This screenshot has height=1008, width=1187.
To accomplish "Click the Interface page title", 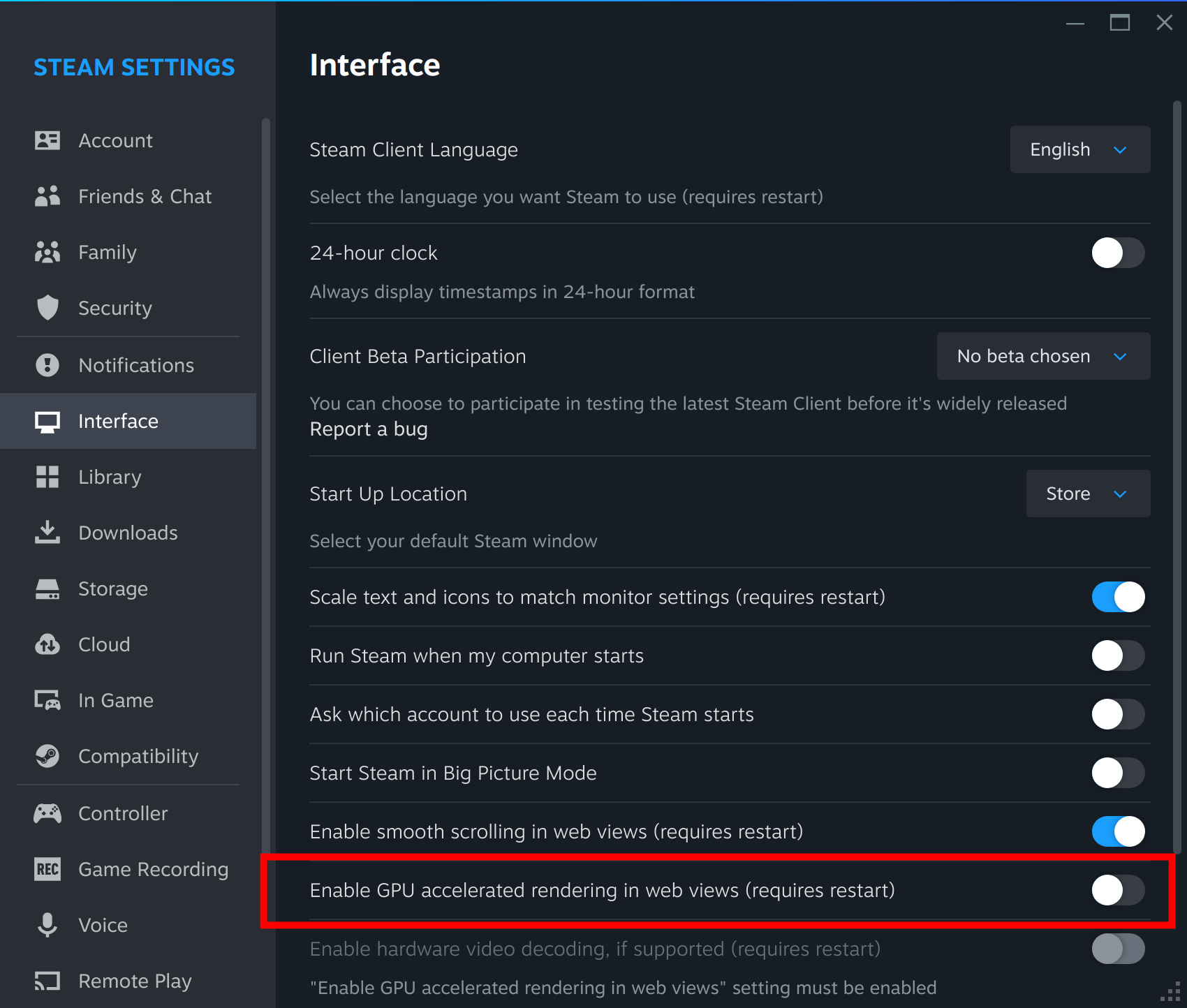I will pos(375,65).
